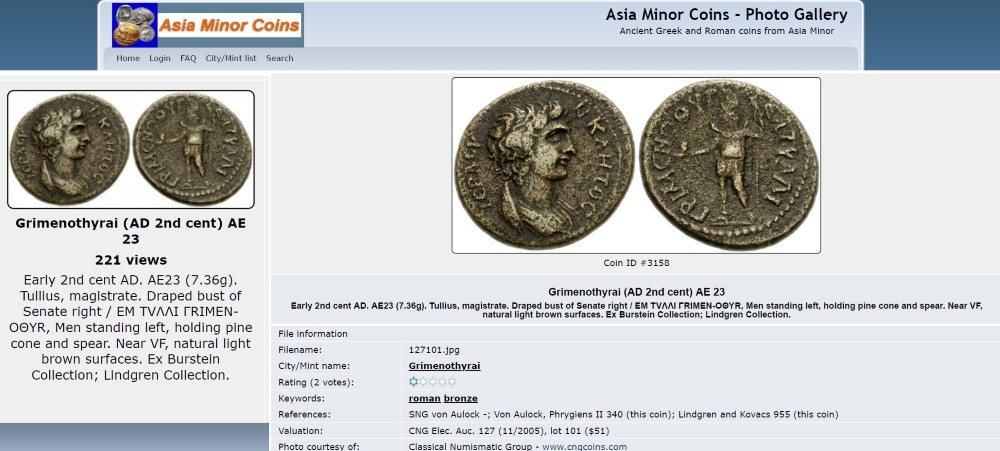This screenshot has height=451, width=1000.
Task: Click the large coin photo in the center
Action: [636, 165]
